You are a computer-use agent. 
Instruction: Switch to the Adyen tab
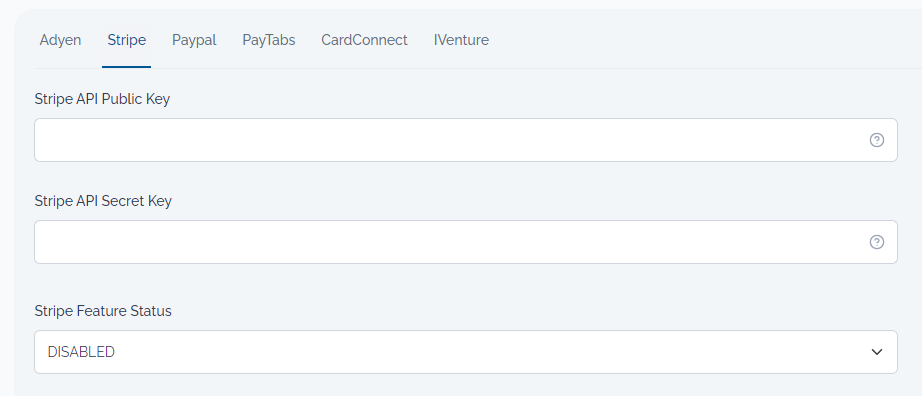[x=60, y=40]
